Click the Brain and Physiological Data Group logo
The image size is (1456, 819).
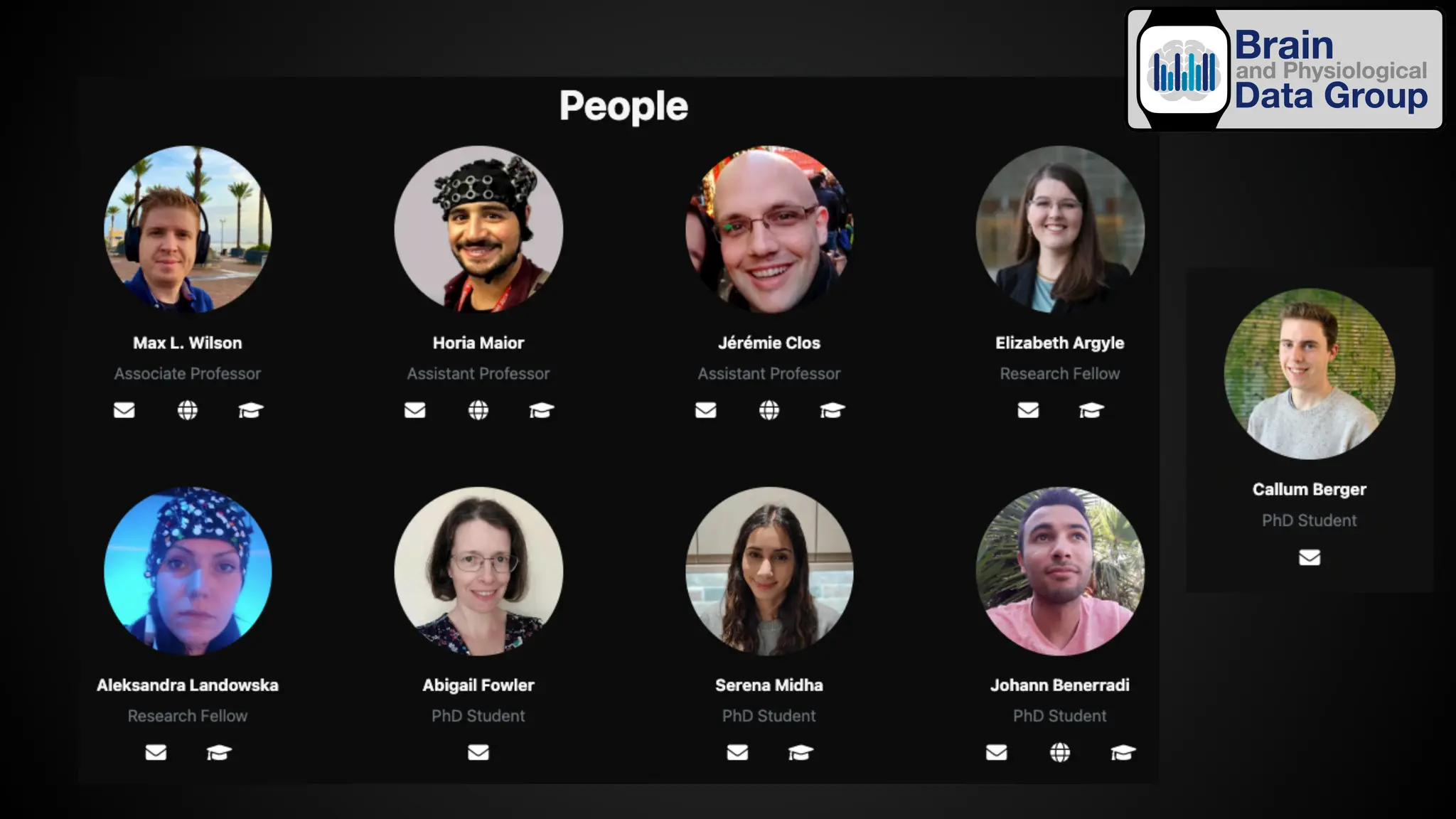coord(1285,69)
